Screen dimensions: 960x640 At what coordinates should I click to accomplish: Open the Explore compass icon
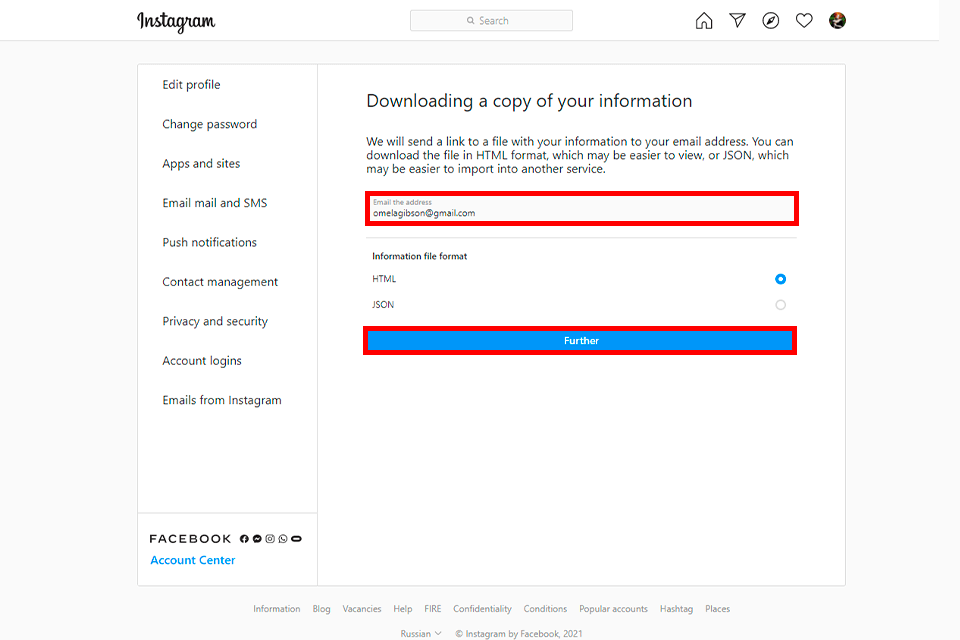coord(771,21)
